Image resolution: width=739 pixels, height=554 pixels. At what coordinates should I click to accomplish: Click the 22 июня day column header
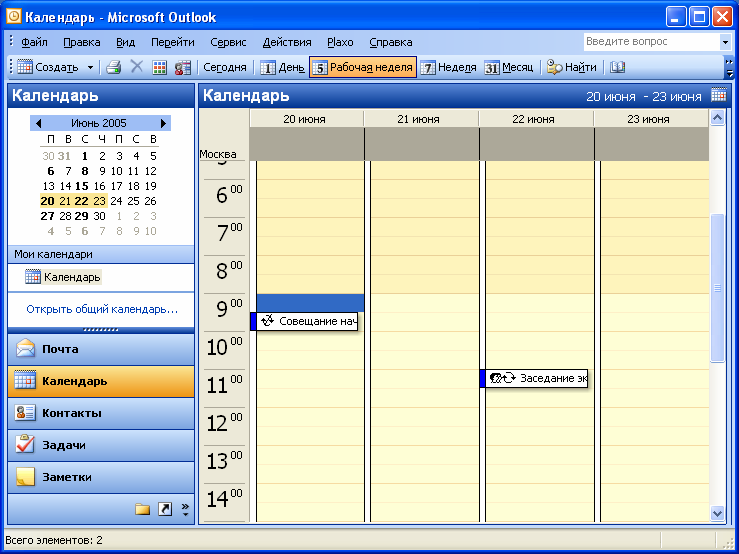[x=536, y=119]
